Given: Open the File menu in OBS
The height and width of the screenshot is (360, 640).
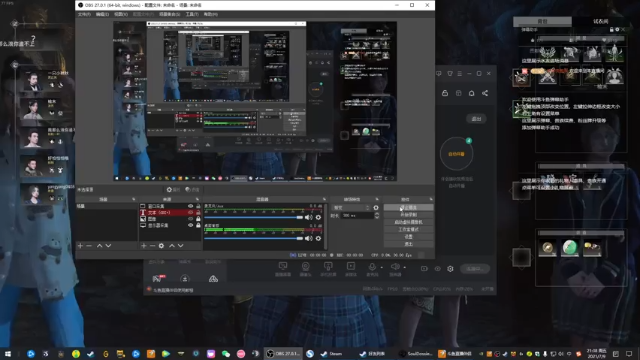Looking at the screenshot, I should [x=84, y=14].
